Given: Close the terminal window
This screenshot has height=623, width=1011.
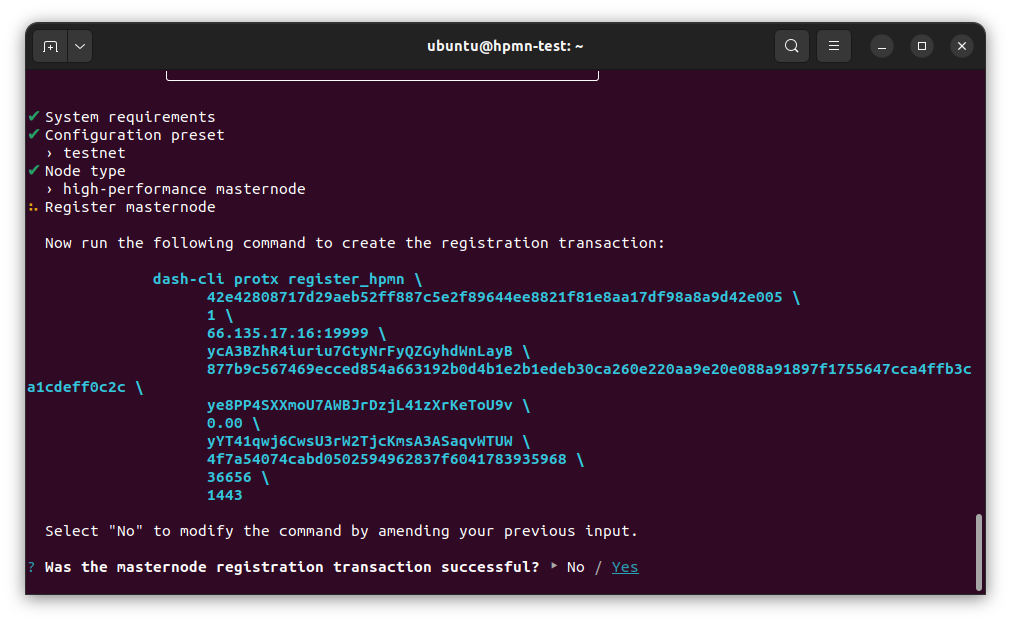Looking at the screenshot, I should [x=961, y=46].
